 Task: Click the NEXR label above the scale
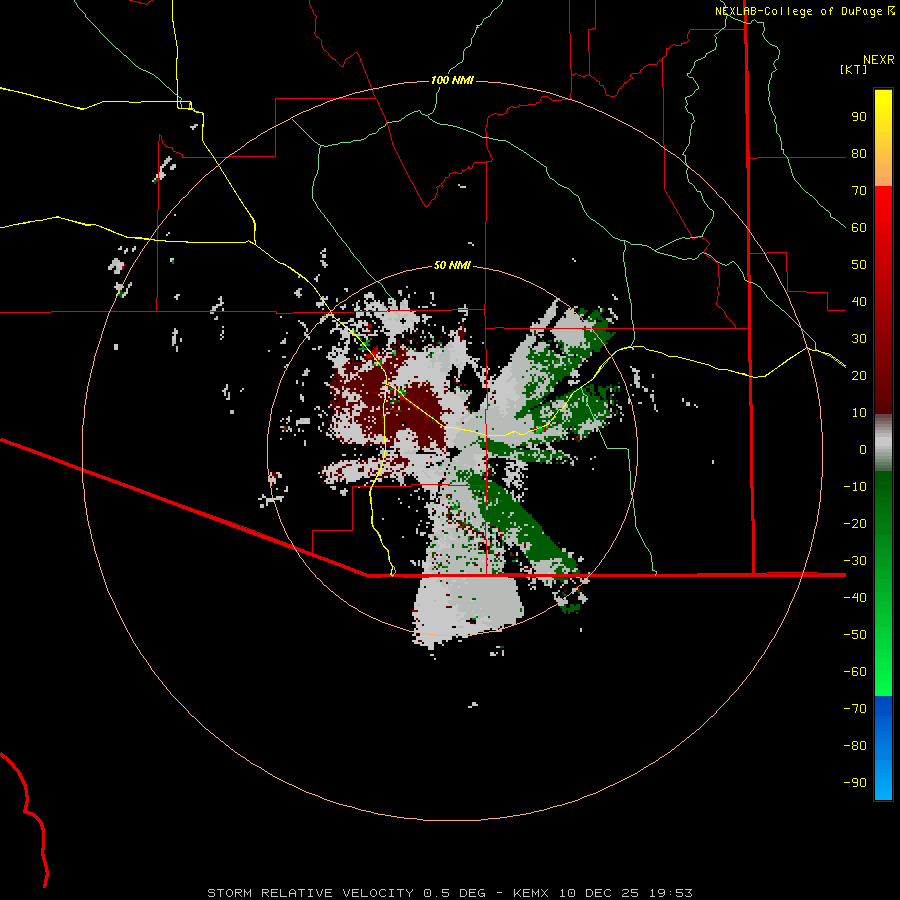tap(879, 60)
